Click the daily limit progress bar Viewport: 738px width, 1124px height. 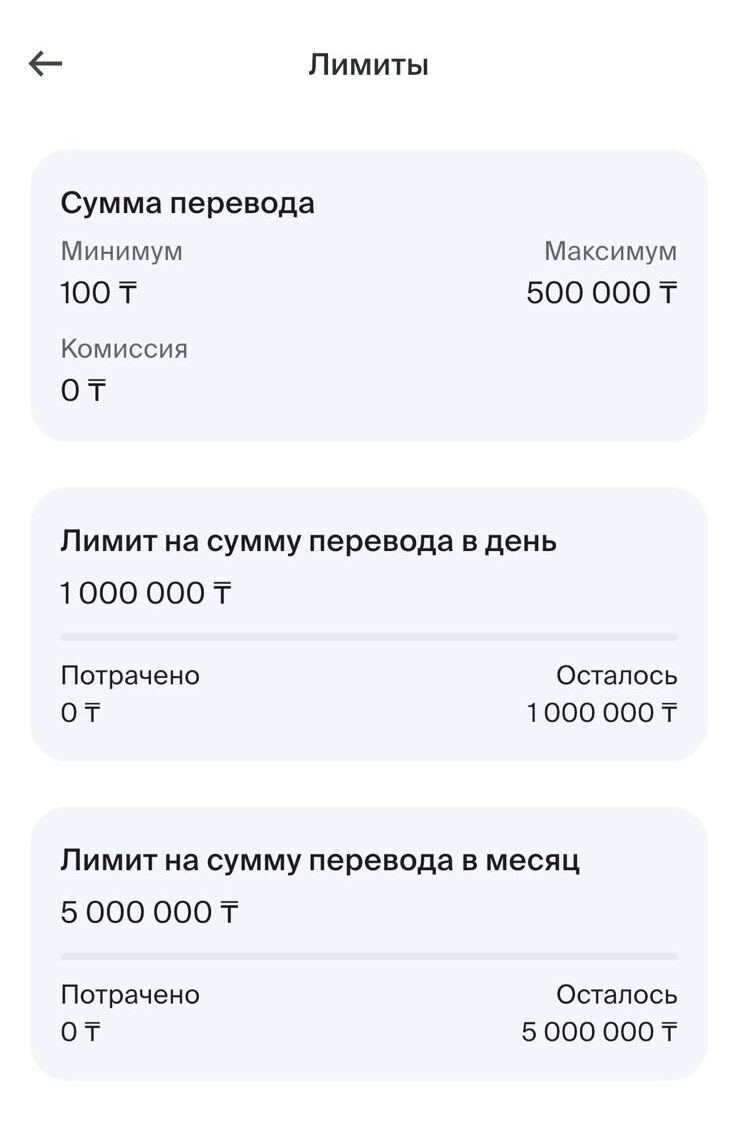[x=368, y=637]
